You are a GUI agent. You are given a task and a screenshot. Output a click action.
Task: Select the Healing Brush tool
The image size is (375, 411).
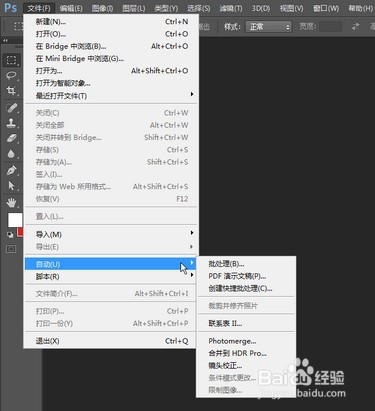click(11, 108)
